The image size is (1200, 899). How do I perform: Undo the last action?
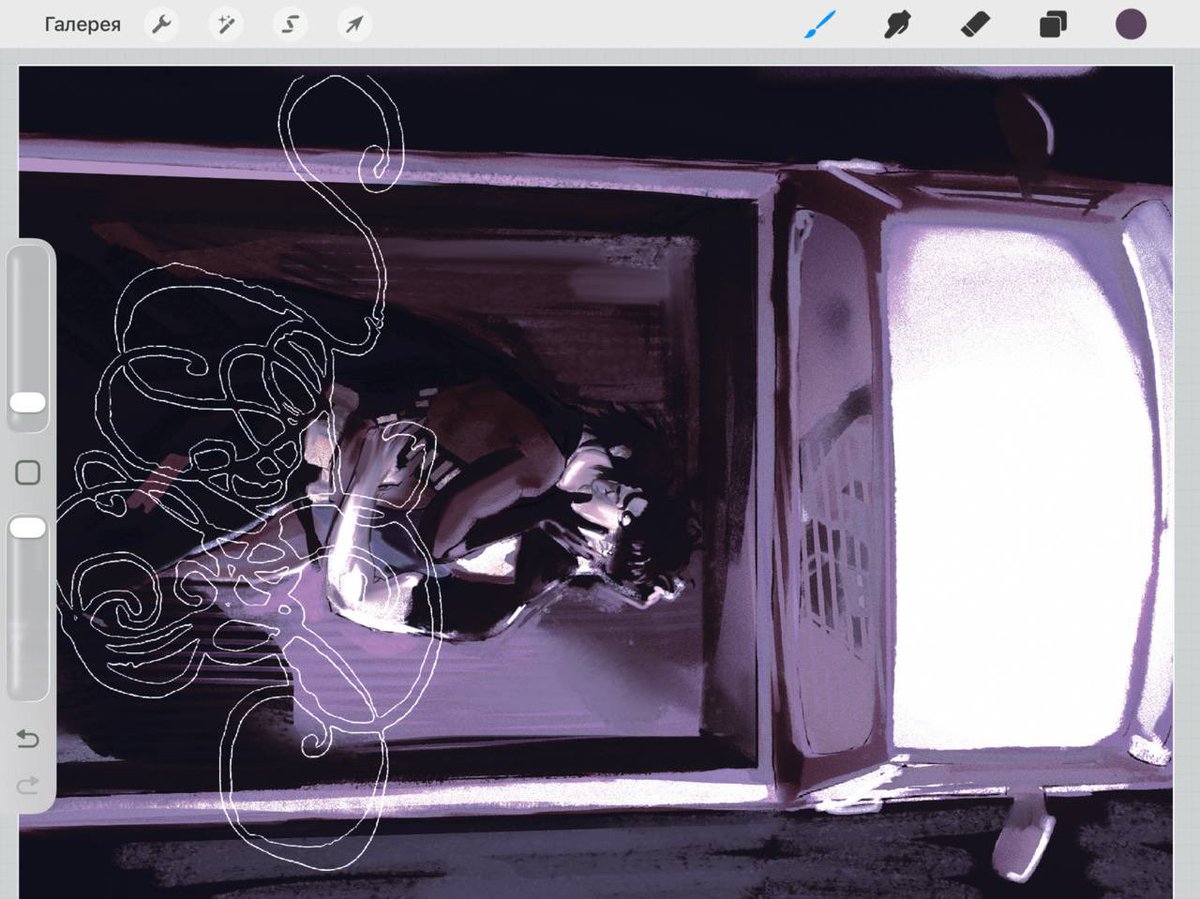click(x=28, y=739)
